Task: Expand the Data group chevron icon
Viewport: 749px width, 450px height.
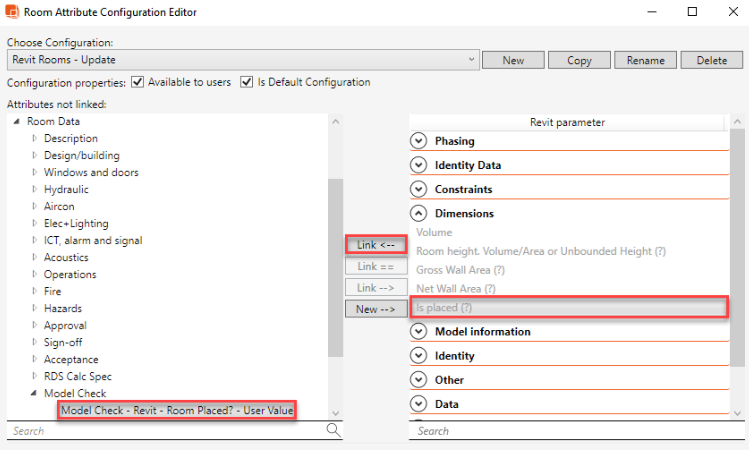Action: pyautogui.click(x=419, y=404)
